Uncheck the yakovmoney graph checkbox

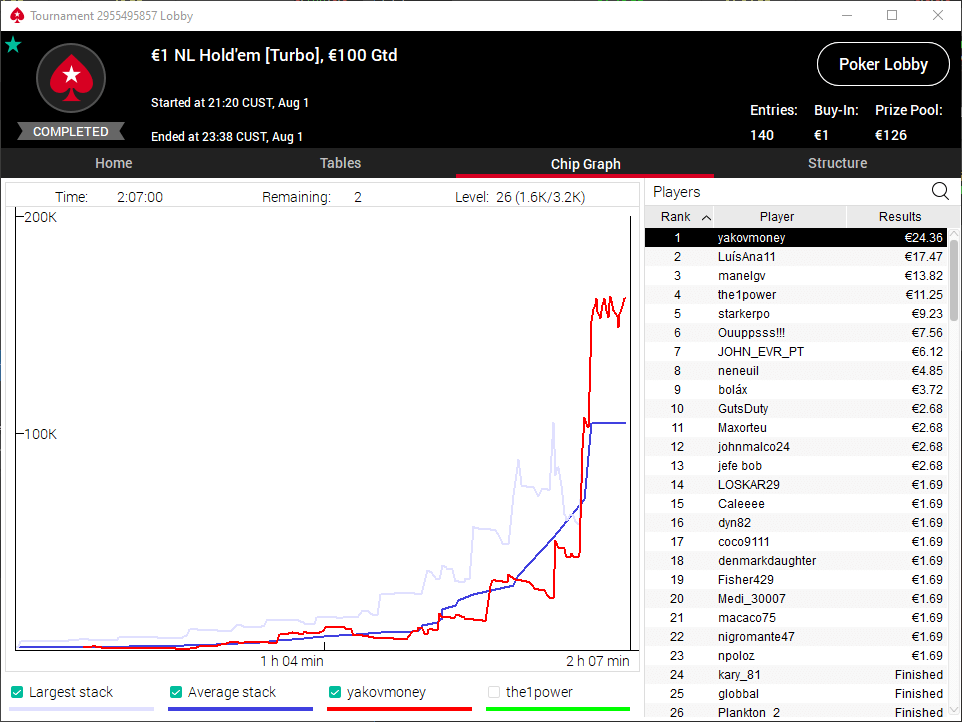(335, 692)
